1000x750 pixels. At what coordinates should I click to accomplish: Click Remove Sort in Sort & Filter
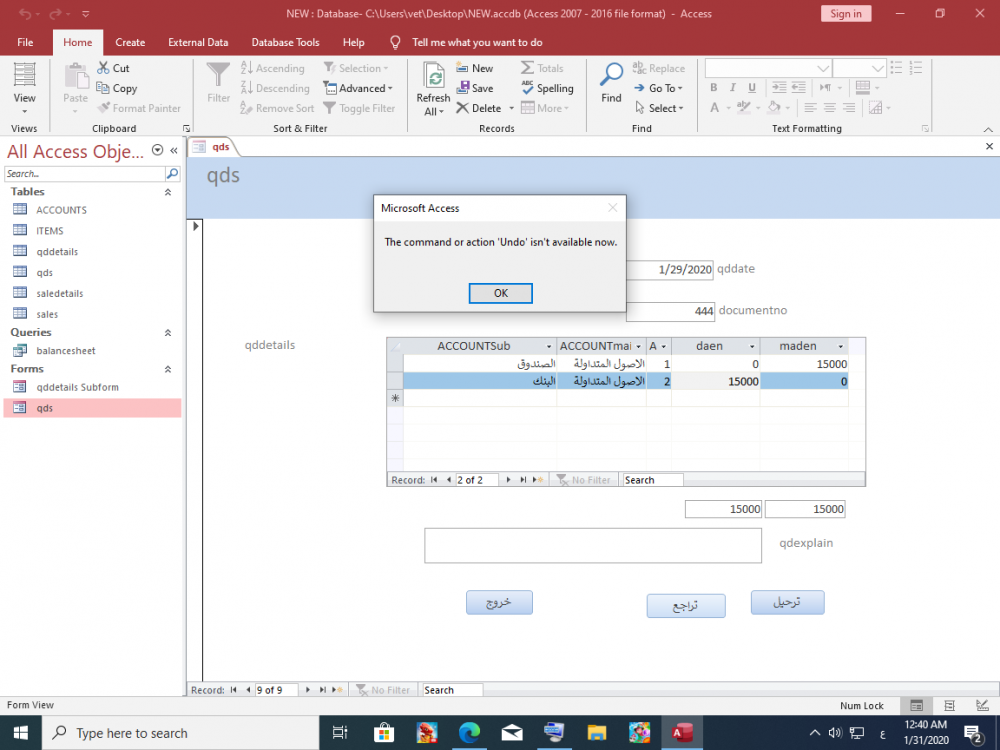(277, 108)
